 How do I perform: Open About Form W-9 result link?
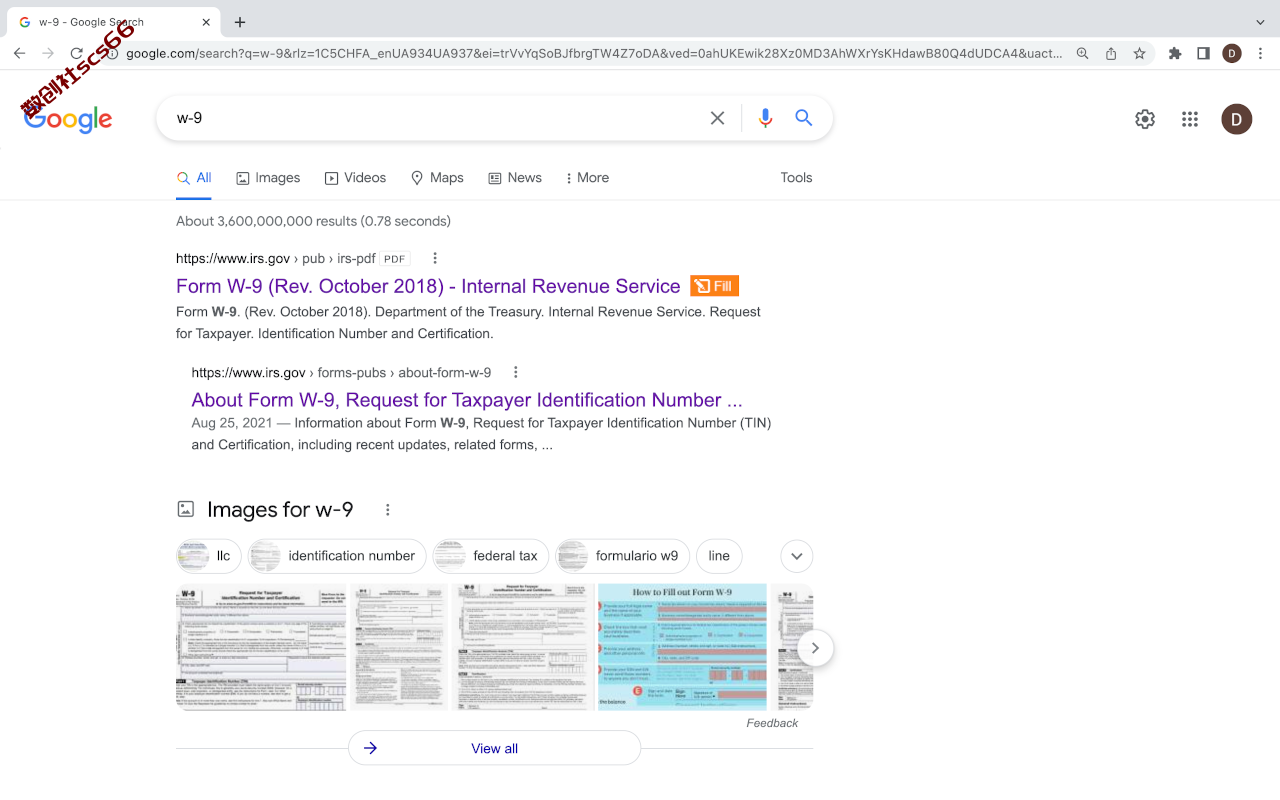click(467, 400)
